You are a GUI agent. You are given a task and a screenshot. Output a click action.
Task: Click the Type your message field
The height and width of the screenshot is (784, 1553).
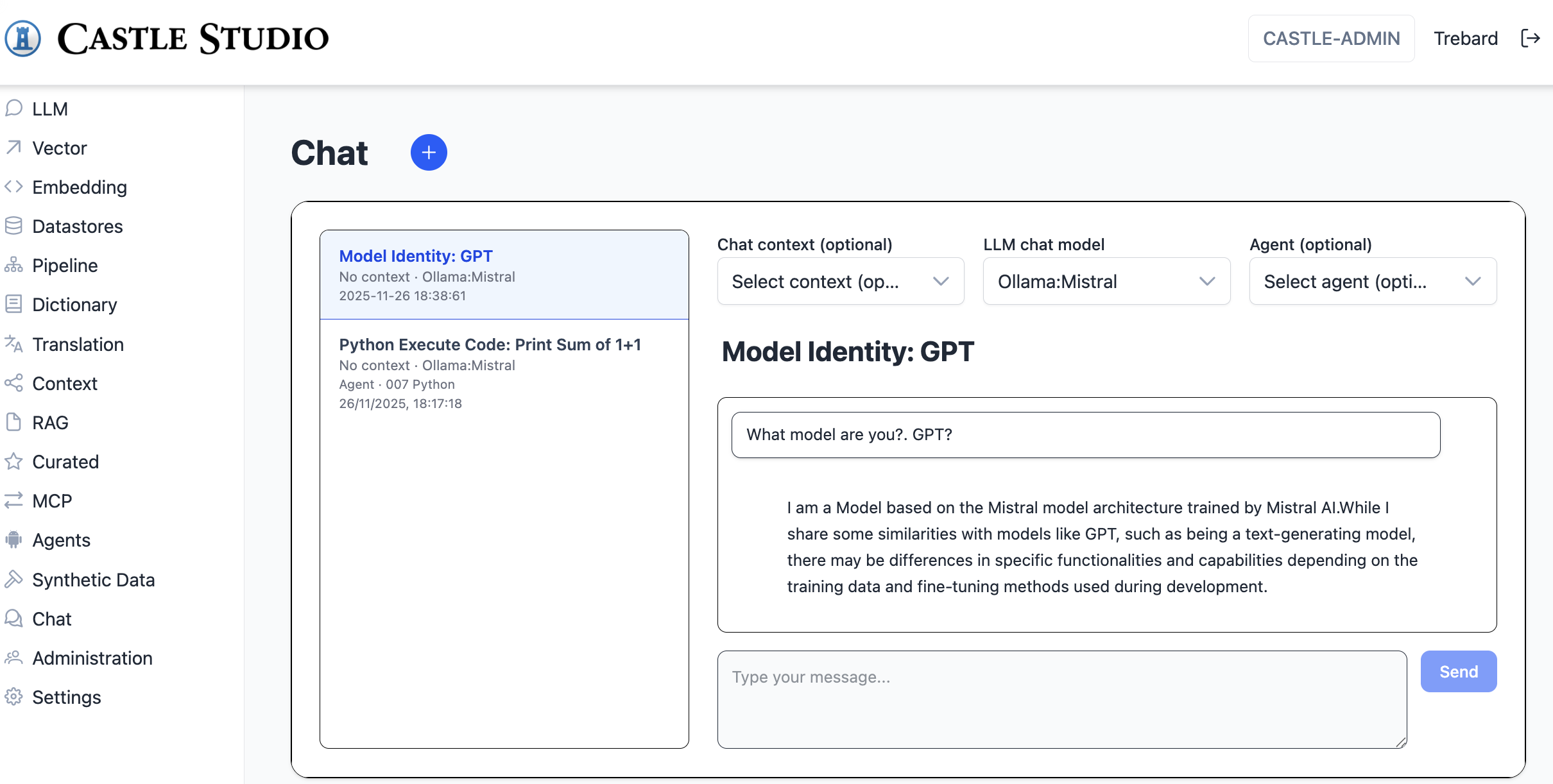point(1061,699)
